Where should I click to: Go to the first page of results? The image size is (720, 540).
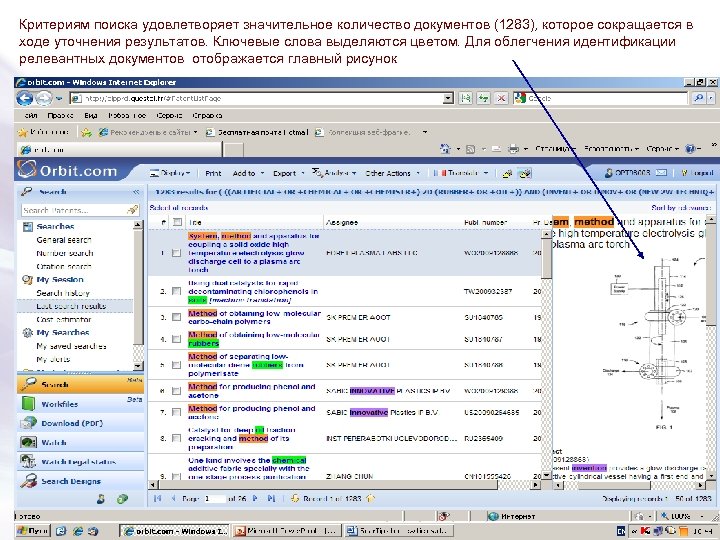pos(158,498)
